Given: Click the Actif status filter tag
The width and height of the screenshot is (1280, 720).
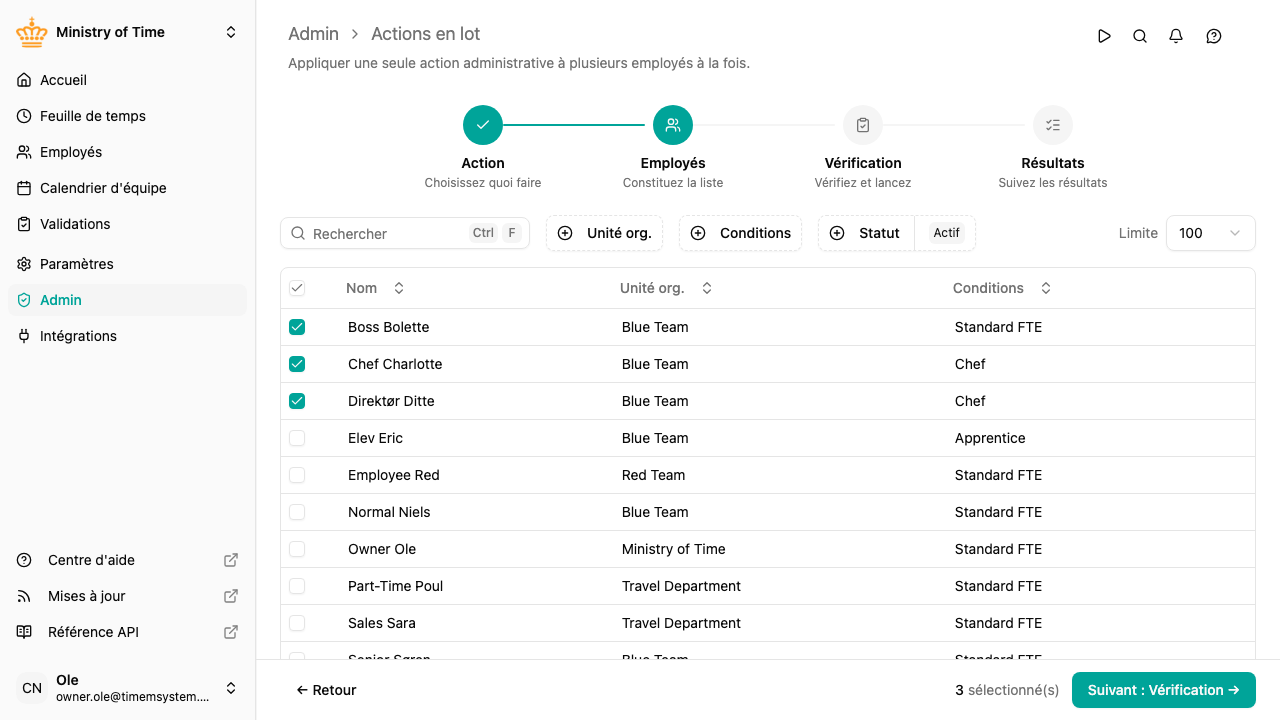Looking at the screenshot, I should [946, 233].
